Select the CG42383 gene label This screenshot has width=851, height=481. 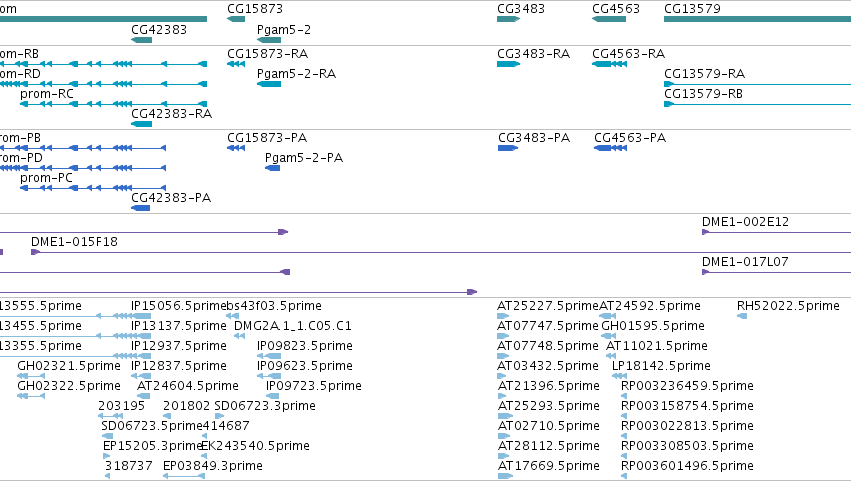tap(159, 30)
